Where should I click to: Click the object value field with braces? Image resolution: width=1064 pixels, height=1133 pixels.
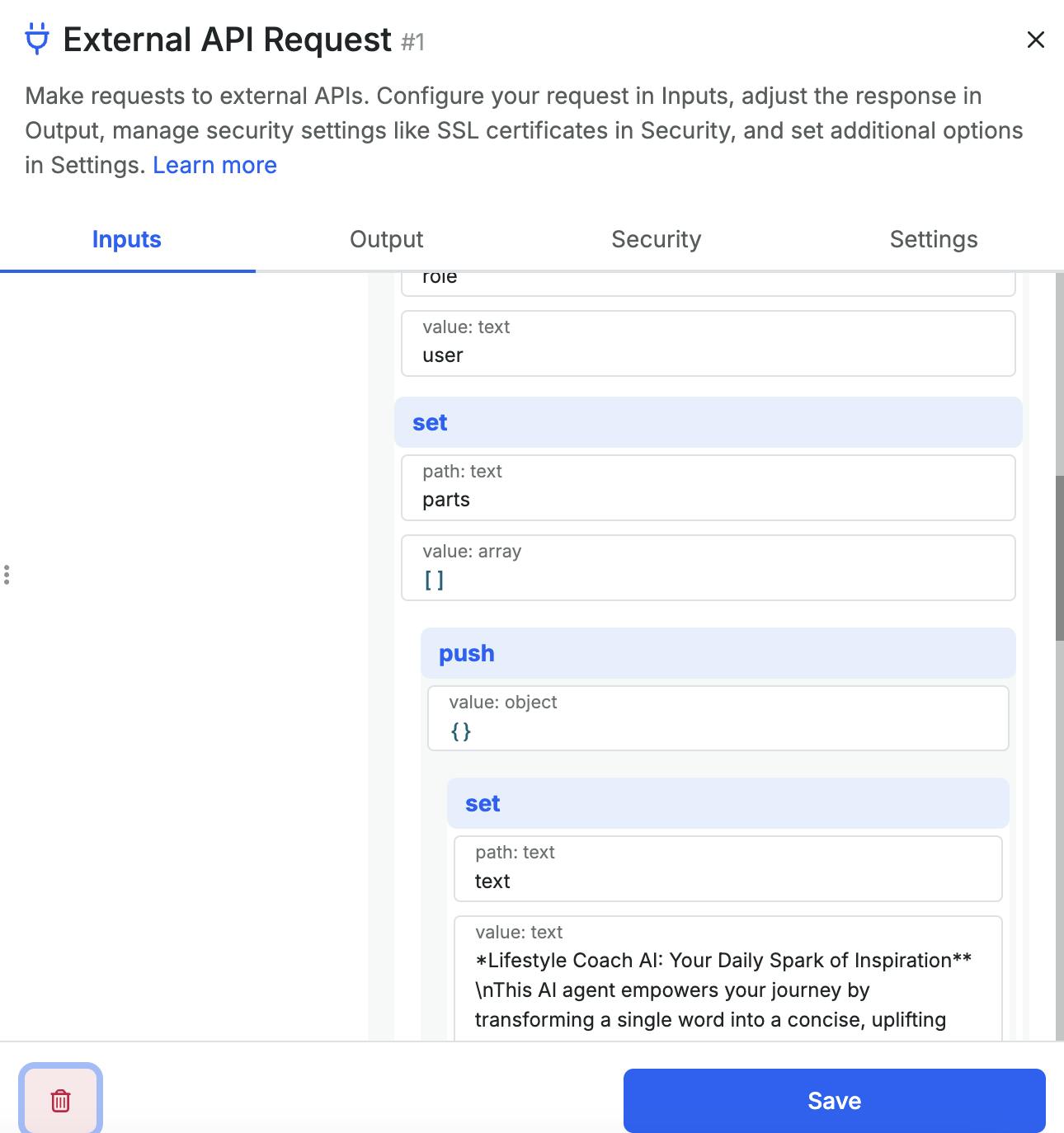718,719
